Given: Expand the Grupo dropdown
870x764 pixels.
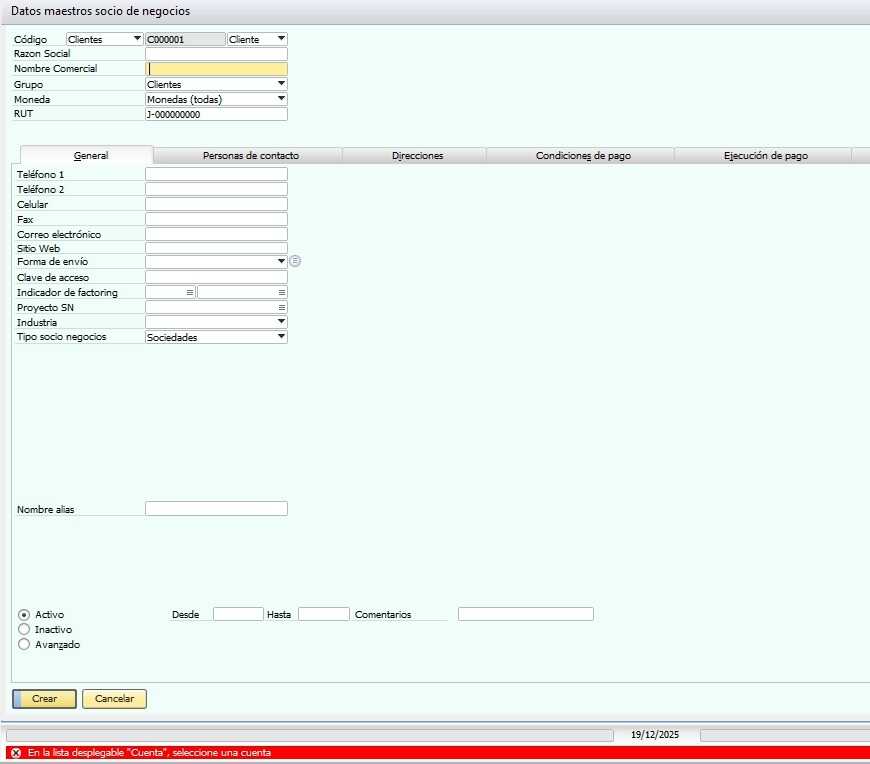Looking at the screenshot, I should (x=281, y=84).
